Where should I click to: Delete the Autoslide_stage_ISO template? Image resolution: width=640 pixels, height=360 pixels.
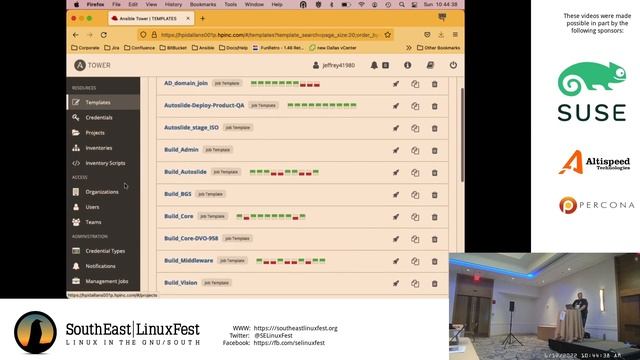[x=435, y=128]
